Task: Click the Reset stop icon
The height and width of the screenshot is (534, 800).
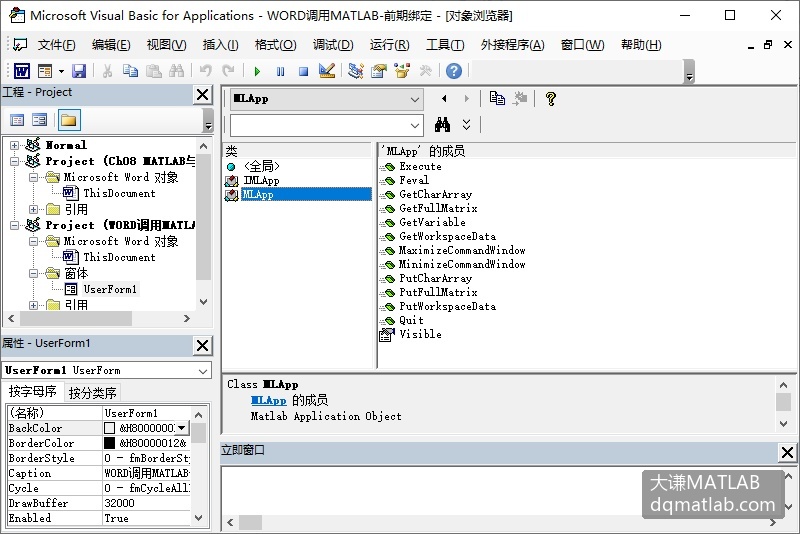Action: (x=304, y=71)
